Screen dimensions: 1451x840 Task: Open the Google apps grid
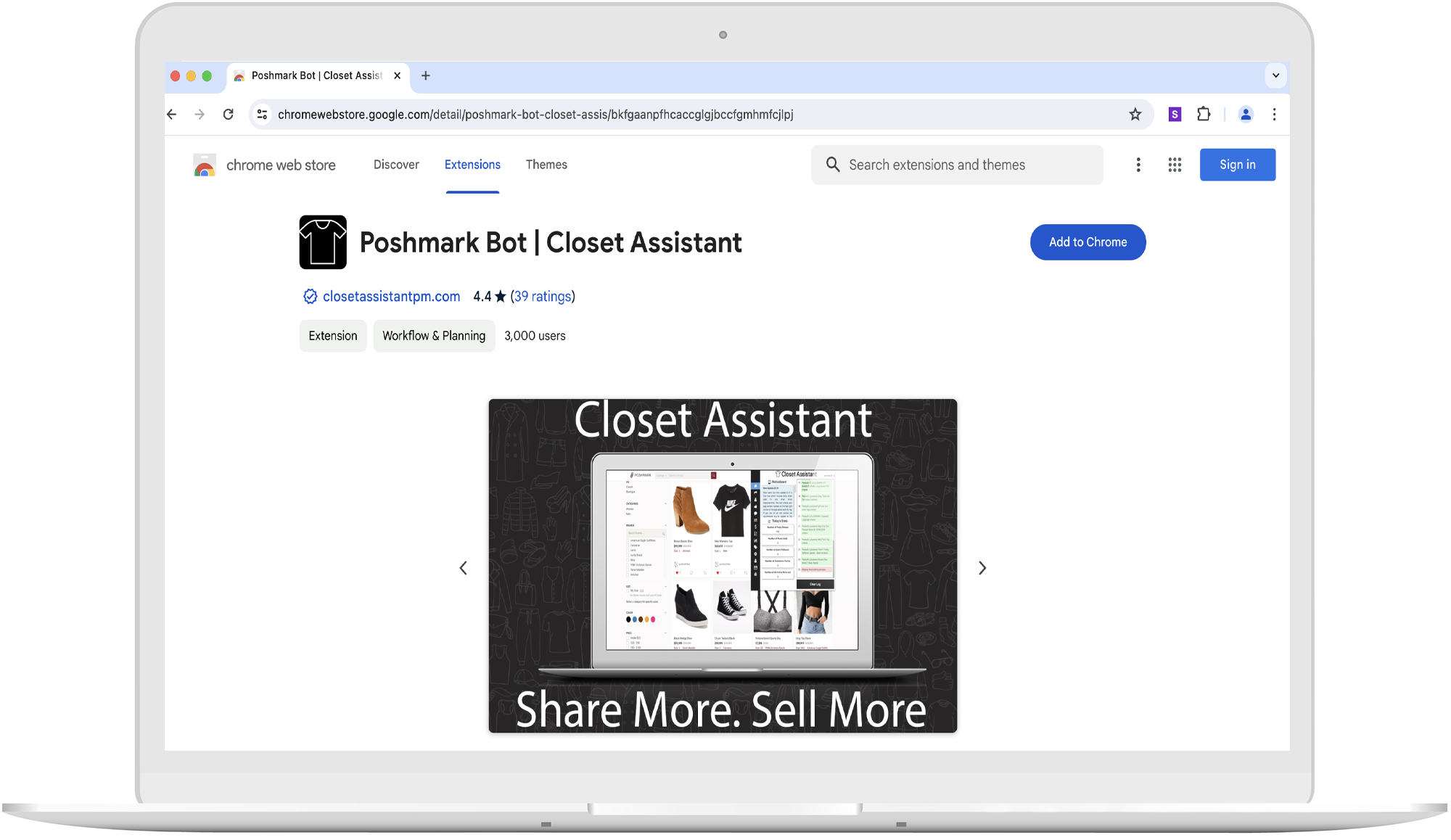1175,165
